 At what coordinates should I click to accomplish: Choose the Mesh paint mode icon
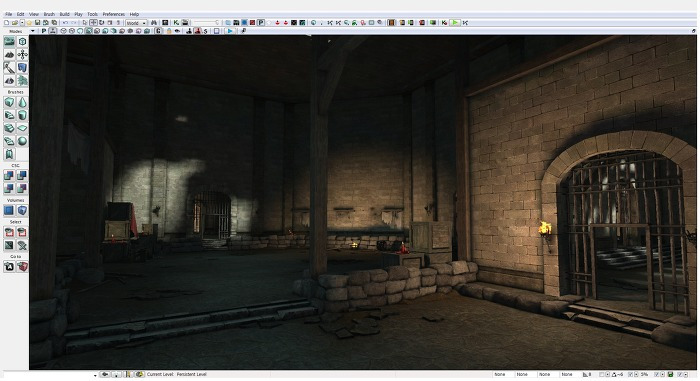point(9,67)
